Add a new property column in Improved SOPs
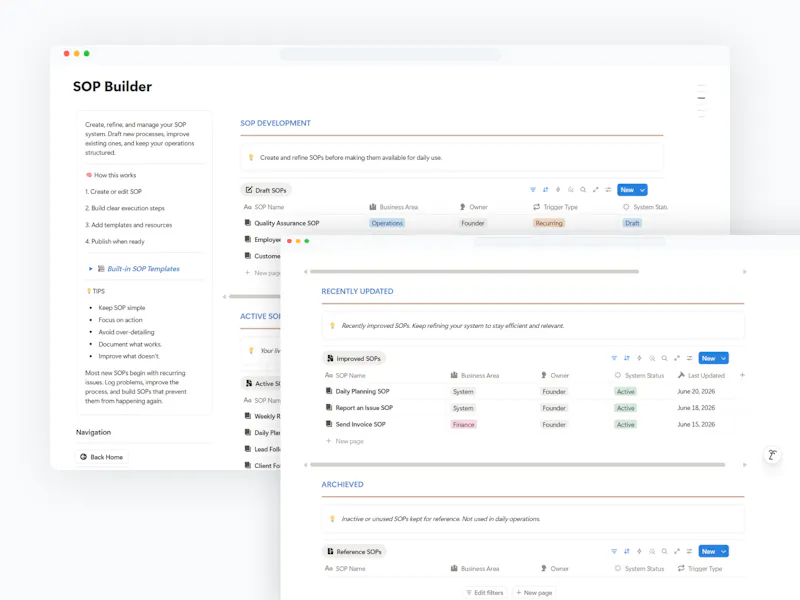The image size is (800, 600). click(x=742, y=375)
